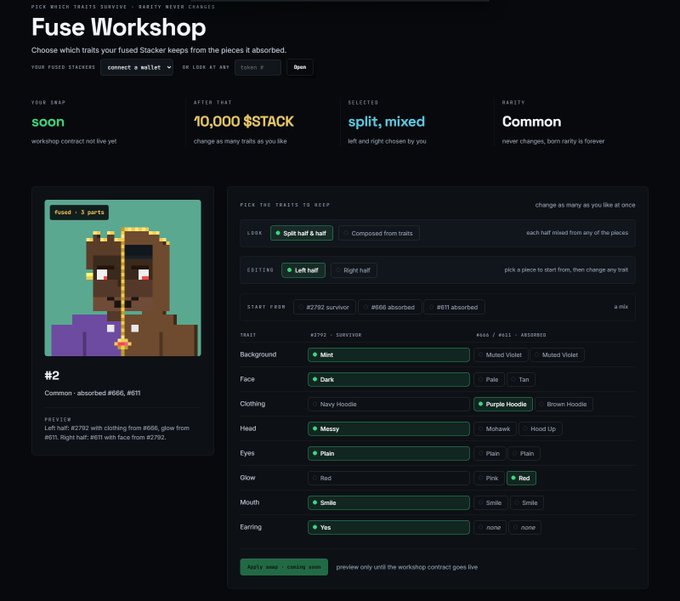The image size is (680, 601).
Task: Select Pink glow option
Action: [x=489, y=478]
